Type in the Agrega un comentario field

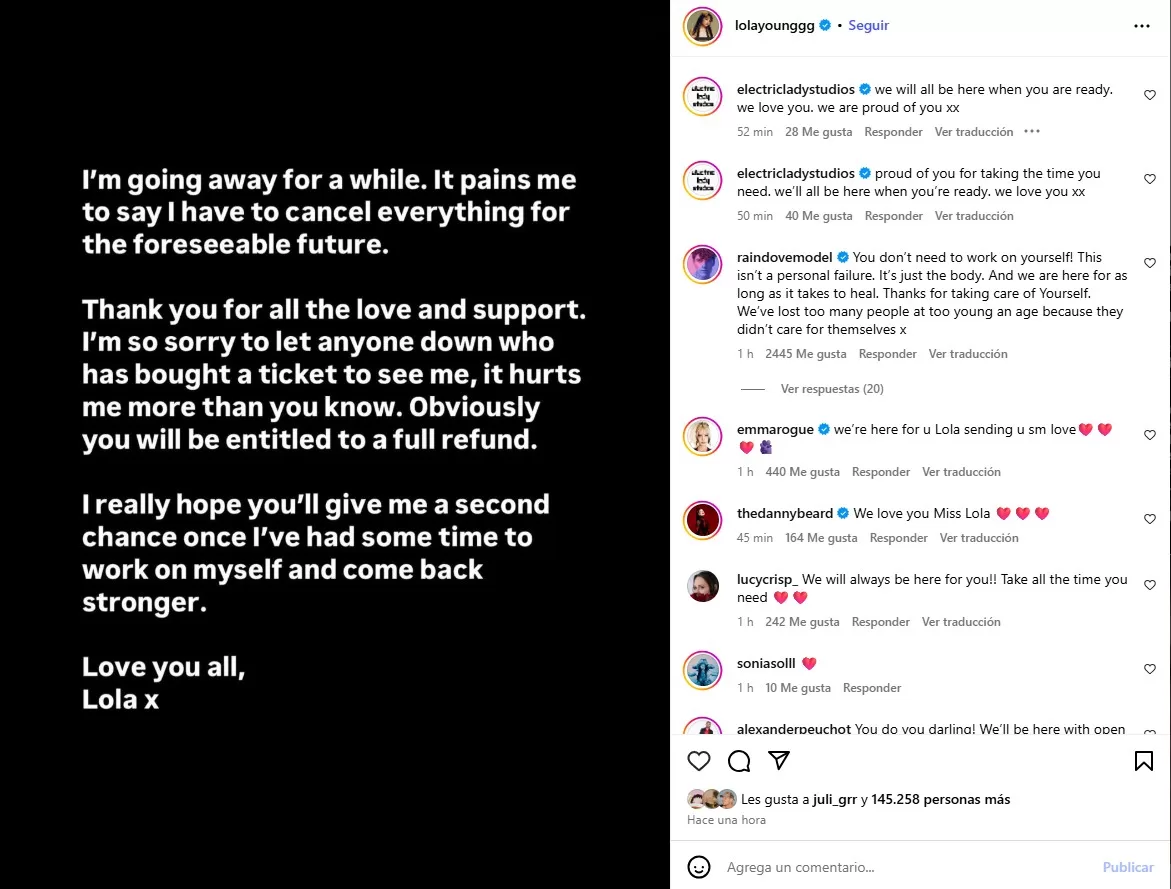900,868
